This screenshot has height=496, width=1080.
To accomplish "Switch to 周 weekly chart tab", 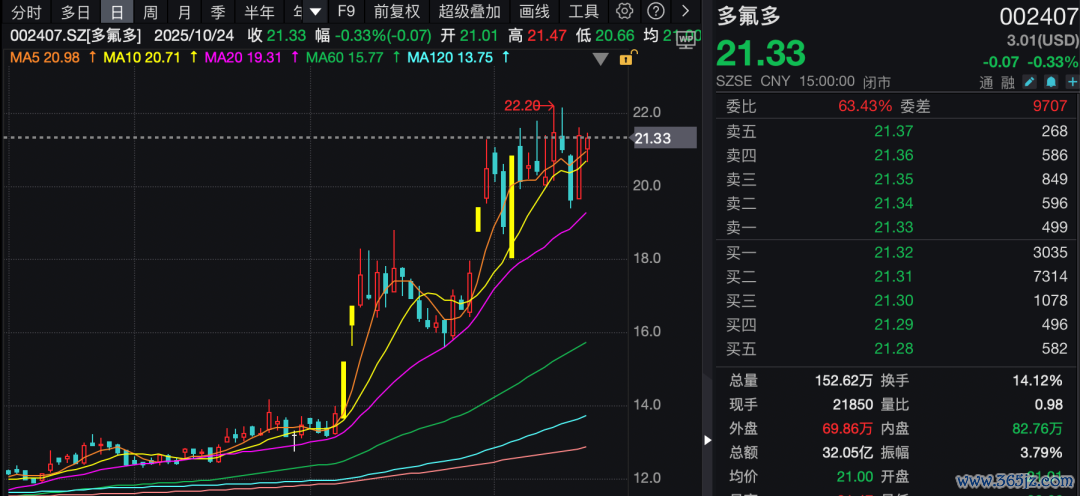I will point(150,12).
